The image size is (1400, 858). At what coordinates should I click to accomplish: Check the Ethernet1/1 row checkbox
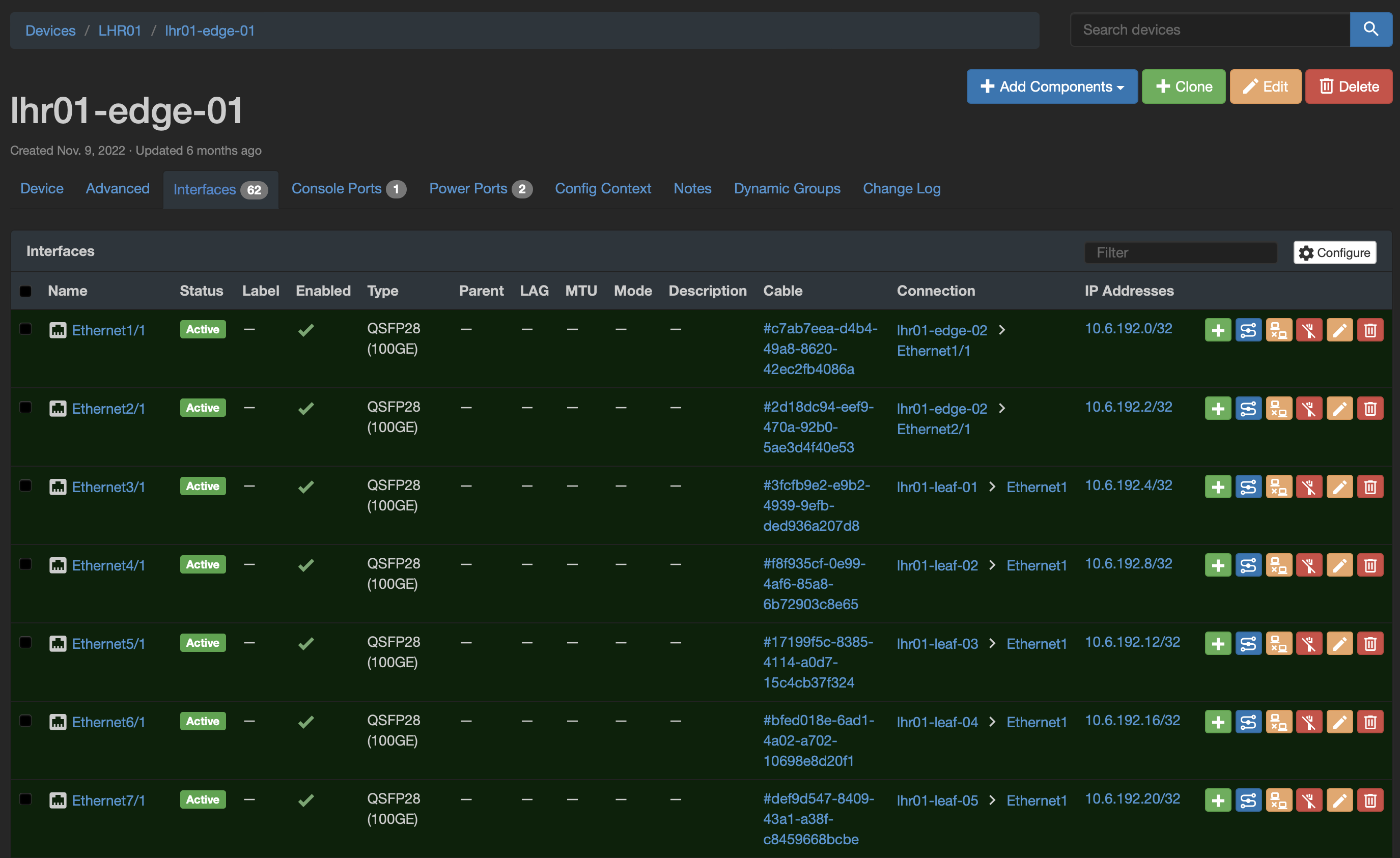(25, 329)
